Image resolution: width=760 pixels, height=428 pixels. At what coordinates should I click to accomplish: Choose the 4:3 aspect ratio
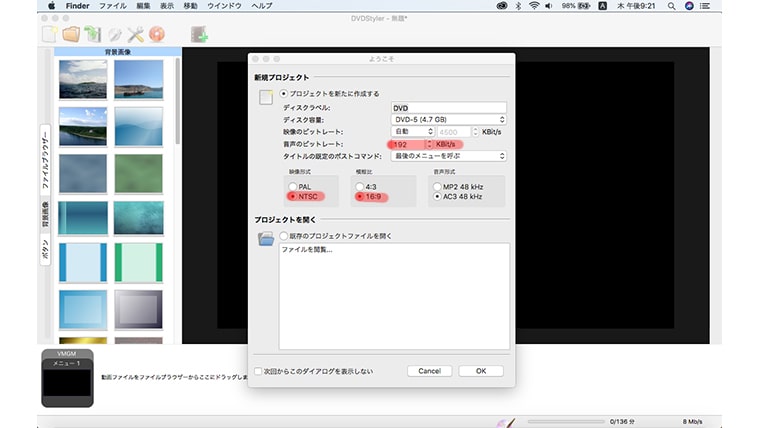tap(360, 187)
